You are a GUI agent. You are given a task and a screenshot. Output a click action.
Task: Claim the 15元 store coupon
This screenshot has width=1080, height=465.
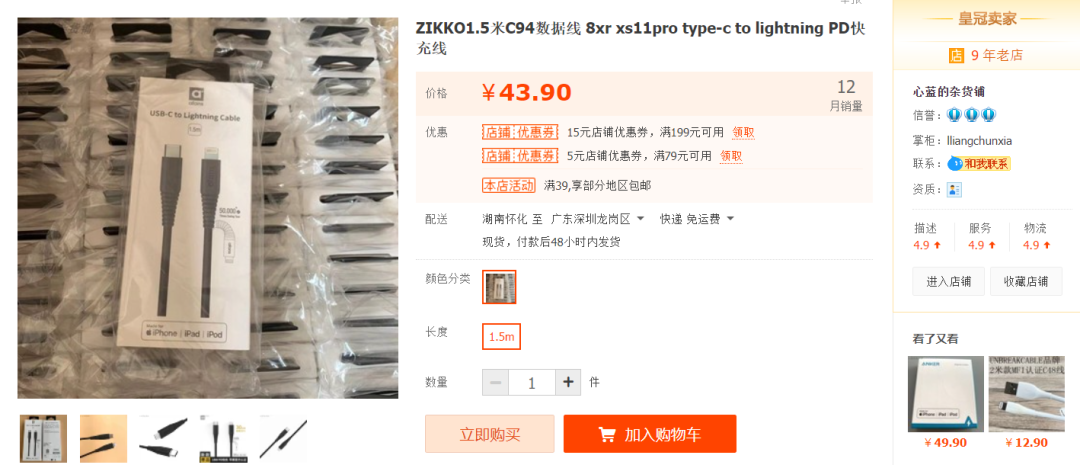point(743,132)
